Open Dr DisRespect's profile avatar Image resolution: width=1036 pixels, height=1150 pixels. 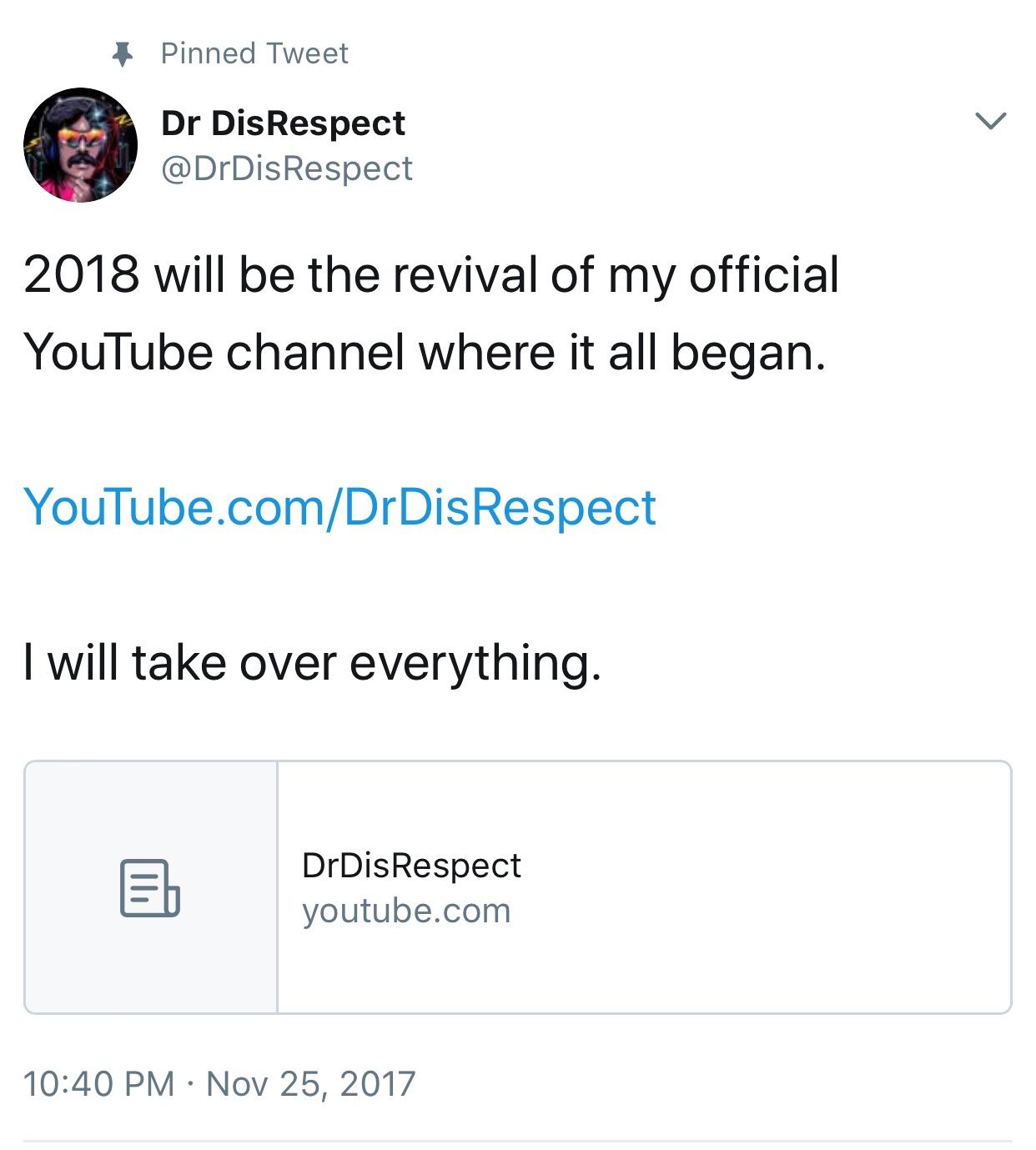(x=80, y=145)
